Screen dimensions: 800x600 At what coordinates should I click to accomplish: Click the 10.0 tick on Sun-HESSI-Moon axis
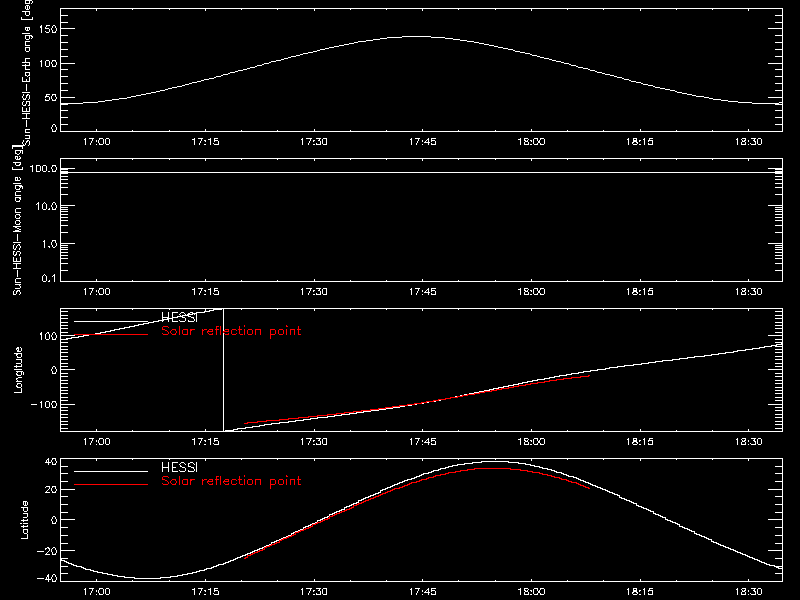coord(47,206)
